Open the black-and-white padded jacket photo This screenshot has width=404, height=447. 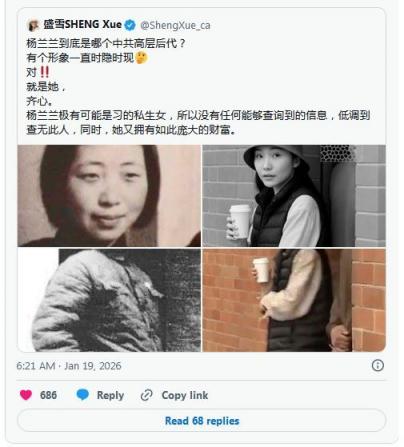109,300
